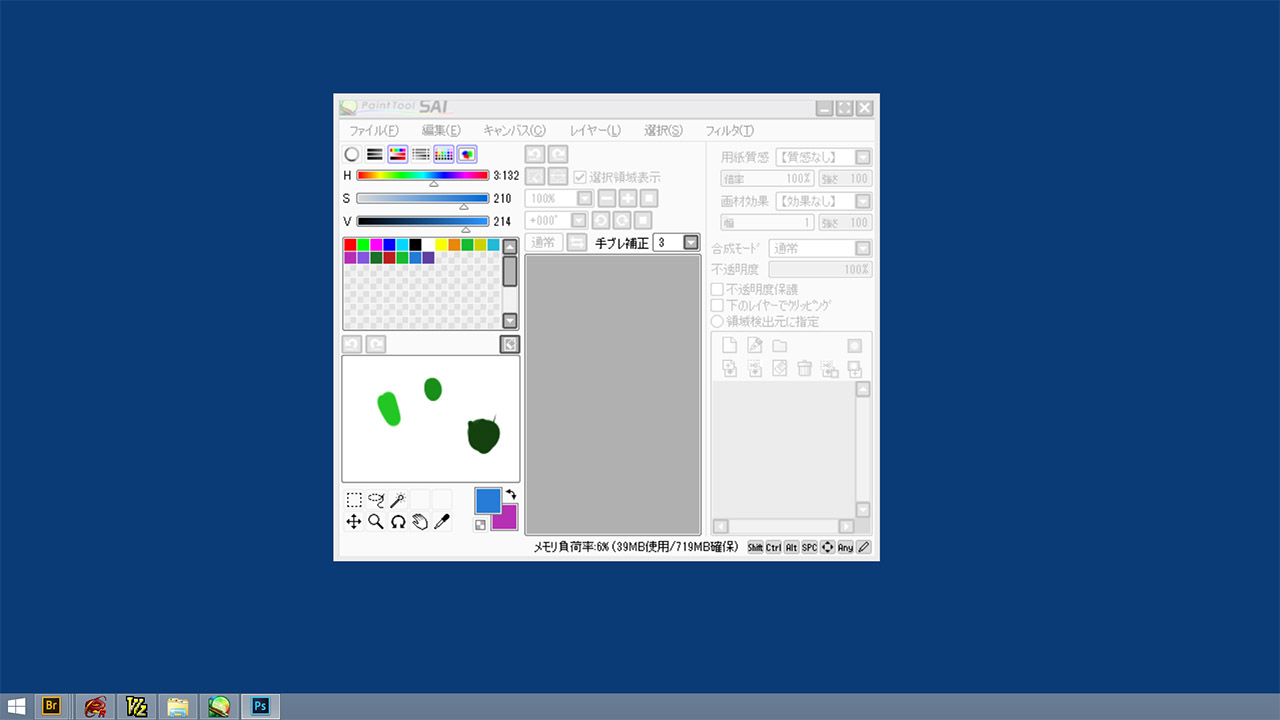Swap foreground and background colors

[x=511, y=494]
